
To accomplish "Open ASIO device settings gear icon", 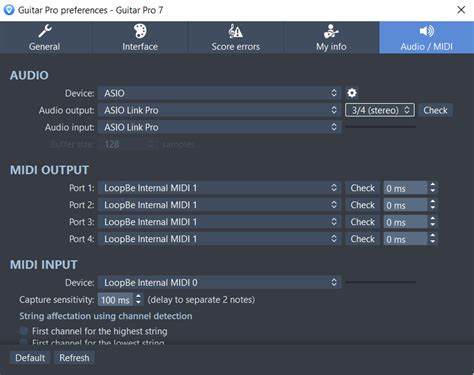I will tap(352, 93).
